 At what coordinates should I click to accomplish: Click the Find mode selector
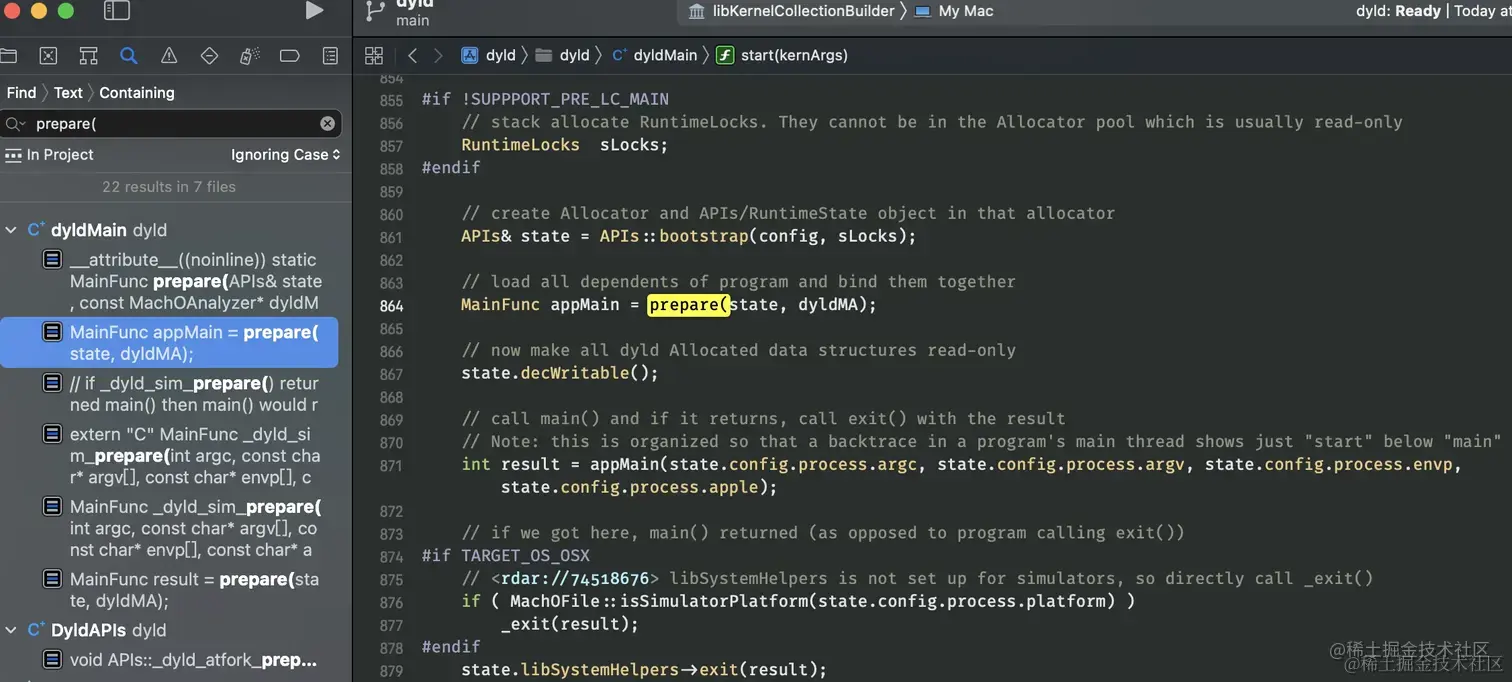(x=21, y=92)
